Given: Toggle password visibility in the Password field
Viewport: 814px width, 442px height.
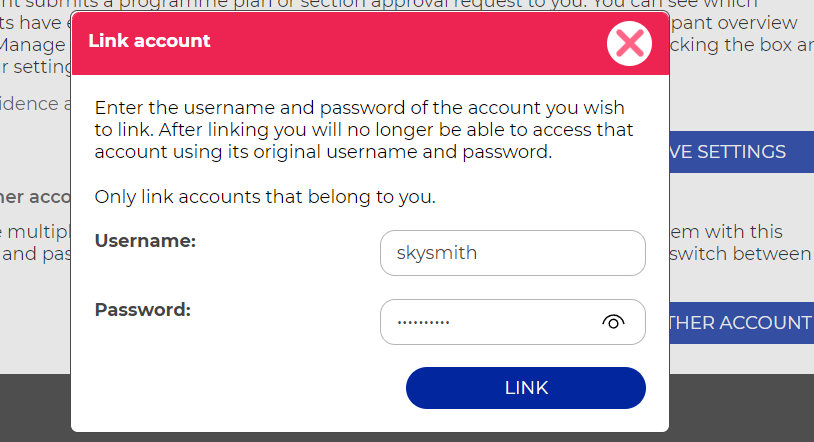Looking at the screenshot, I should pos(613,323).
